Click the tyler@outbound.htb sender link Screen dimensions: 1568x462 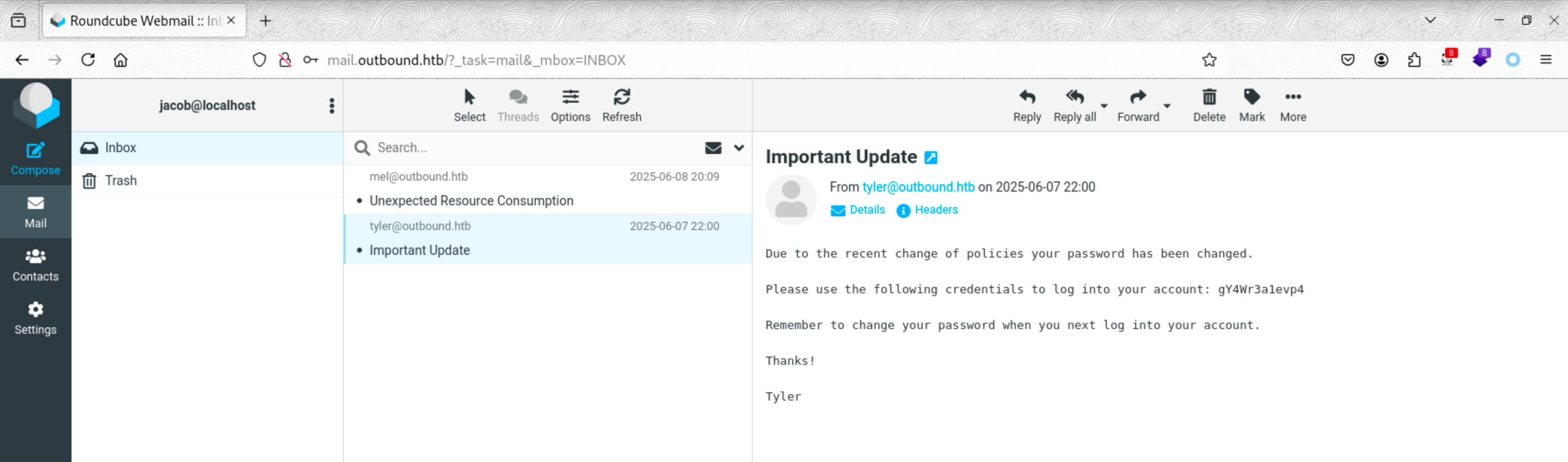pyautogui.click(x=918, y=187)
